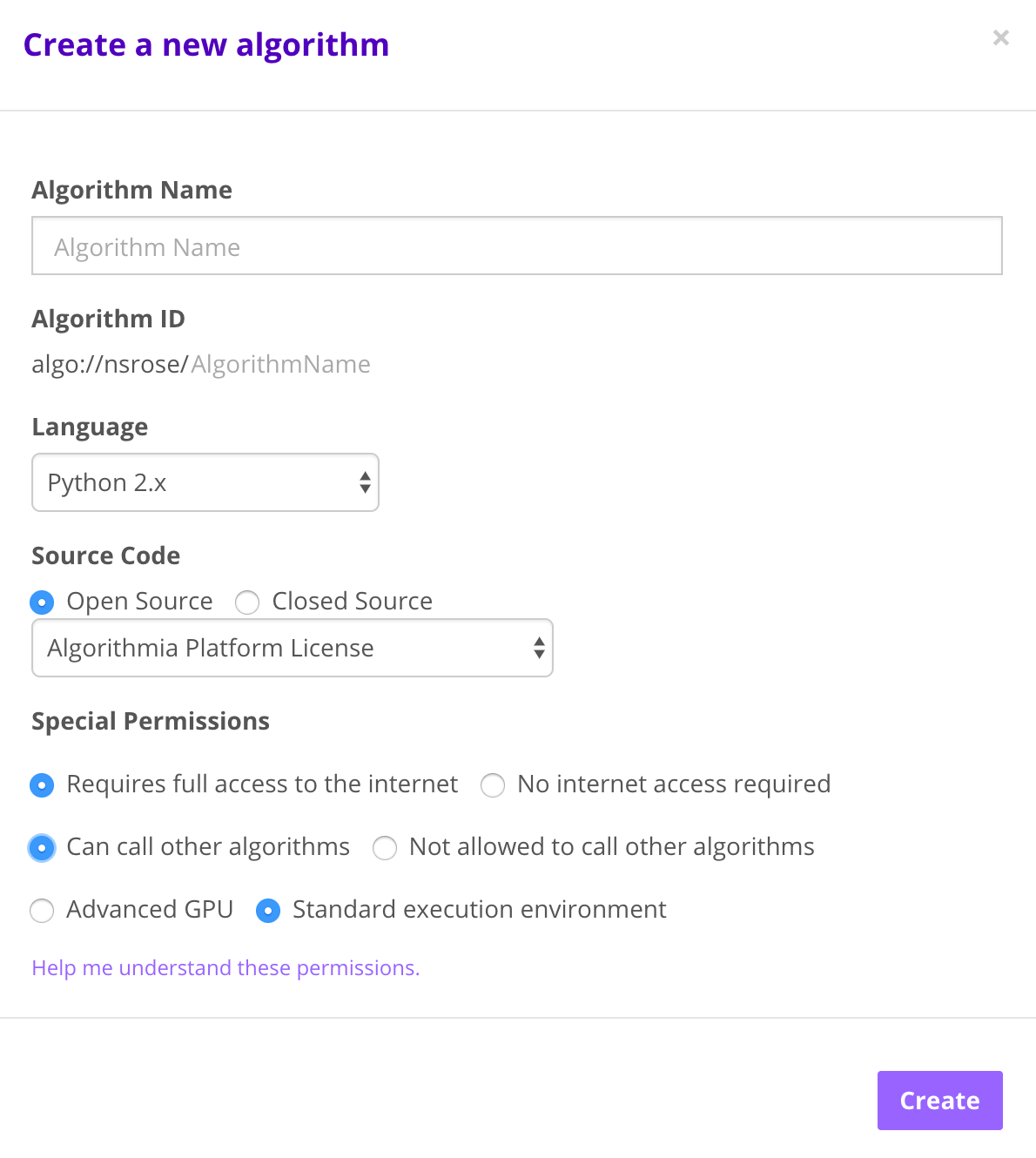This screenshot has width=1036, height=1158.
Task: Choose Not allowed to call other algorithms
Action: 385,847
